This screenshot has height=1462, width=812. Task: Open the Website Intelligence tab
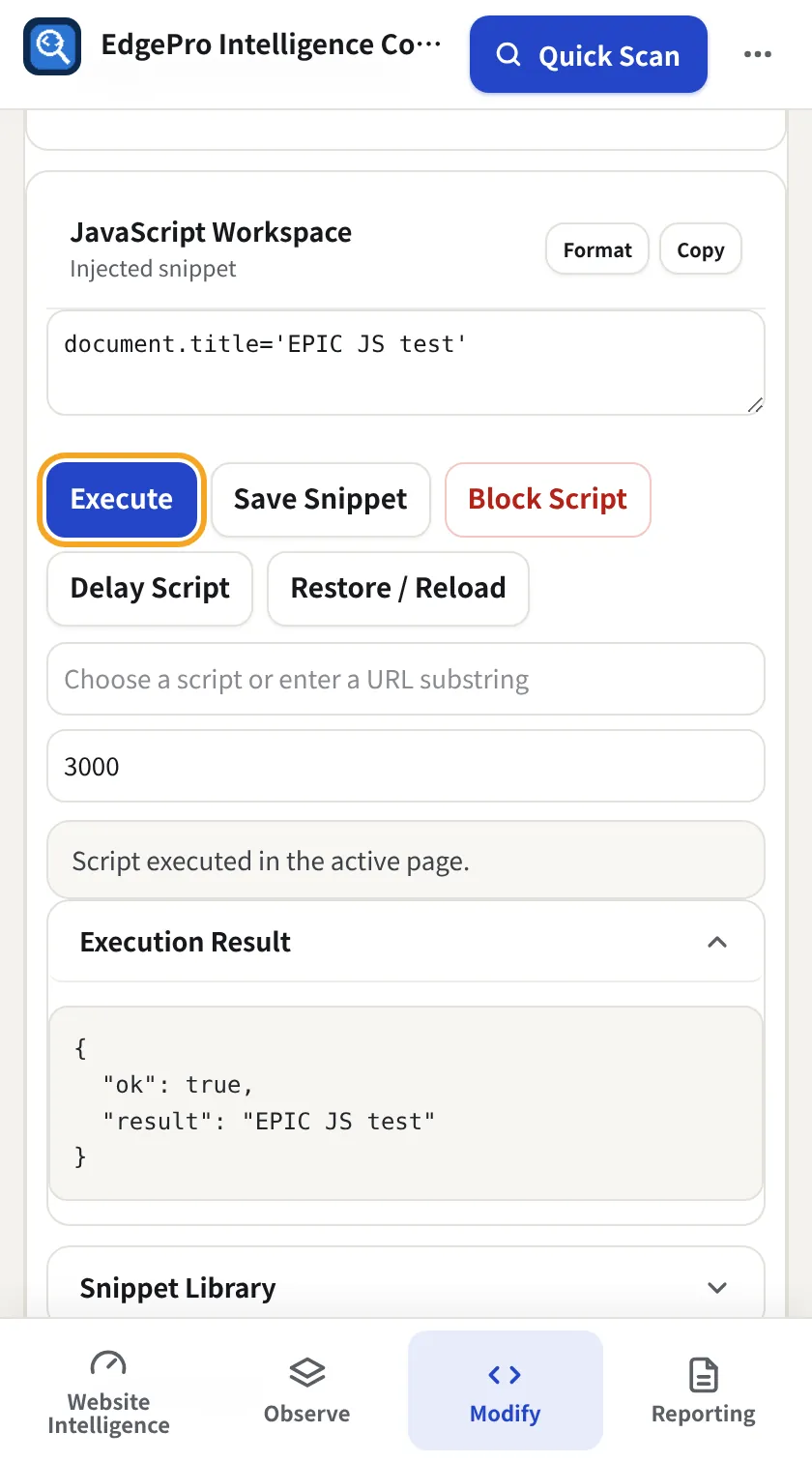point(108,1390)
